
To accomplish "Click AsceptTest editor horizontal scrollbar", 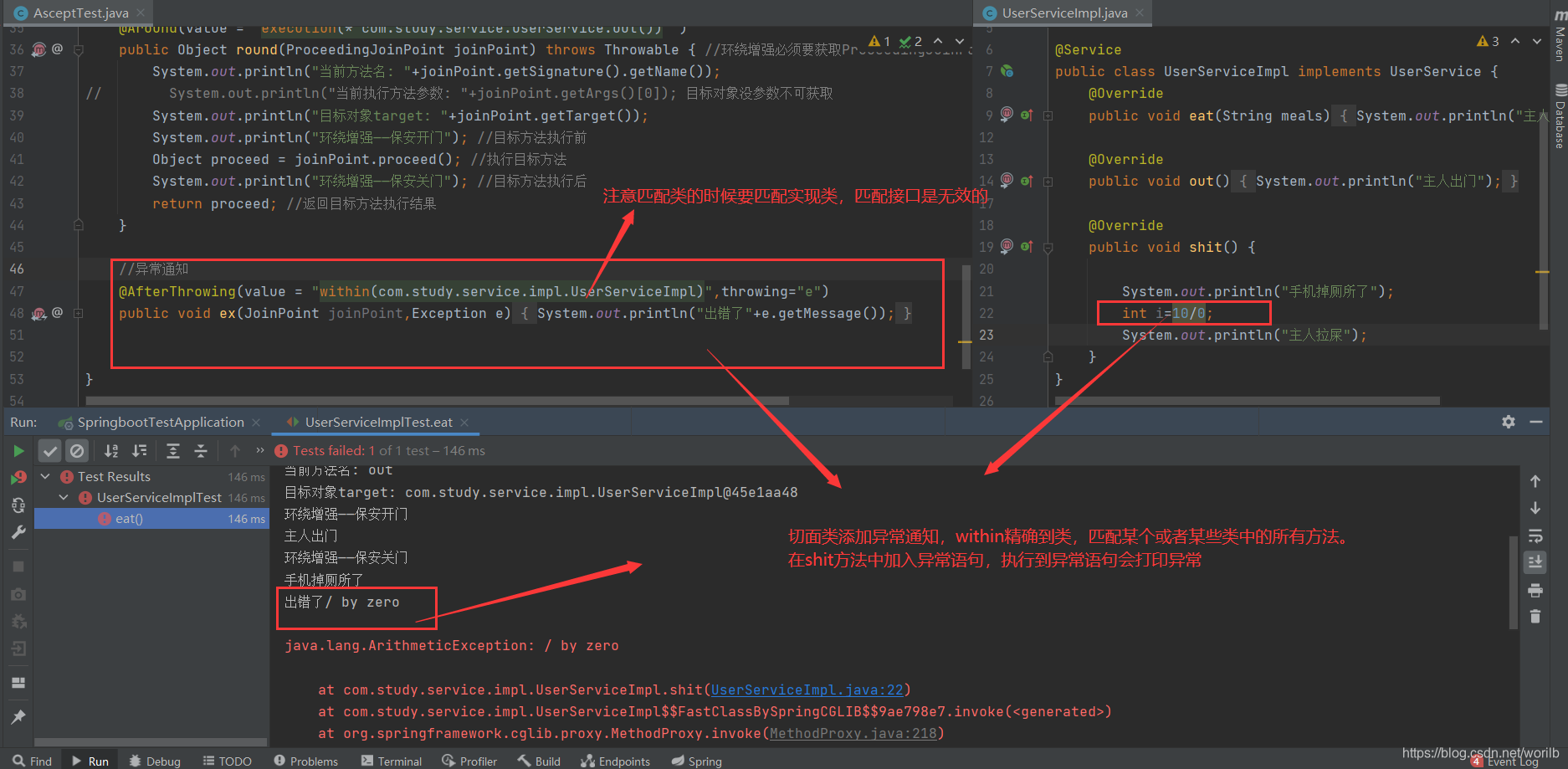I will pos(437,401).
